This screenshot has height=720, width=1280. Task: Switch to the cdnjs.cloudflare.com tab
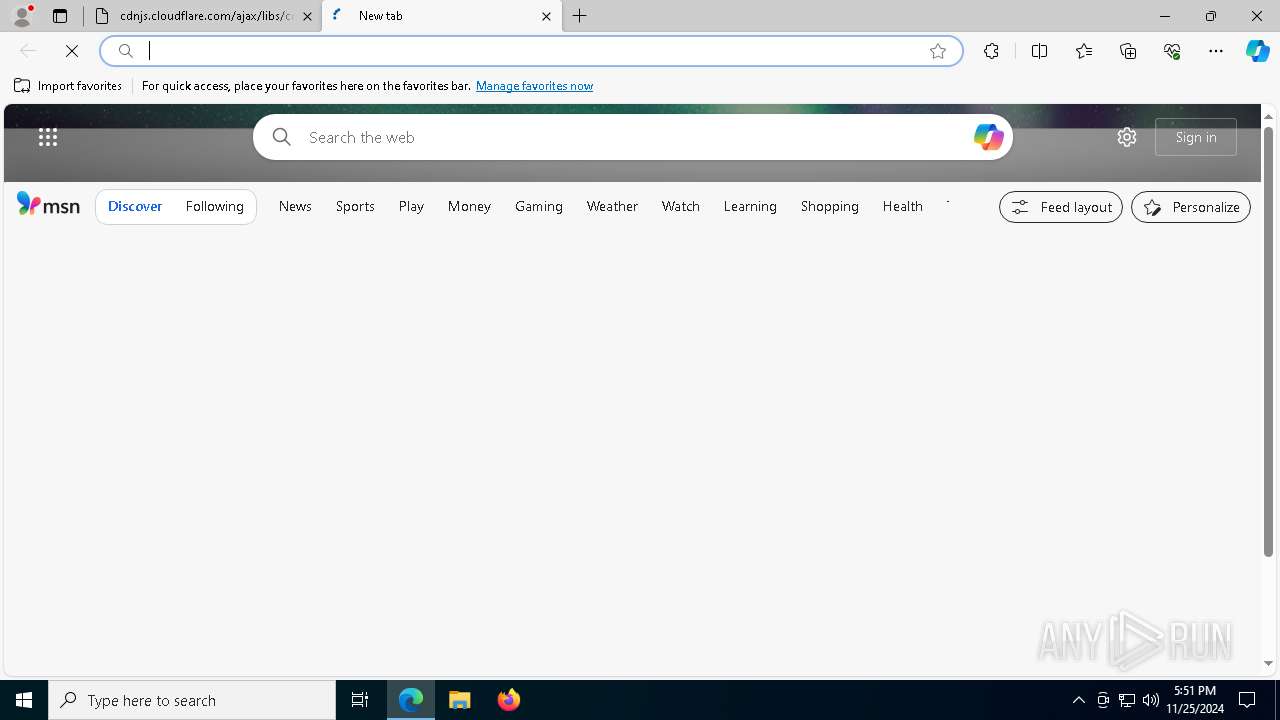[x=203, y=16]
